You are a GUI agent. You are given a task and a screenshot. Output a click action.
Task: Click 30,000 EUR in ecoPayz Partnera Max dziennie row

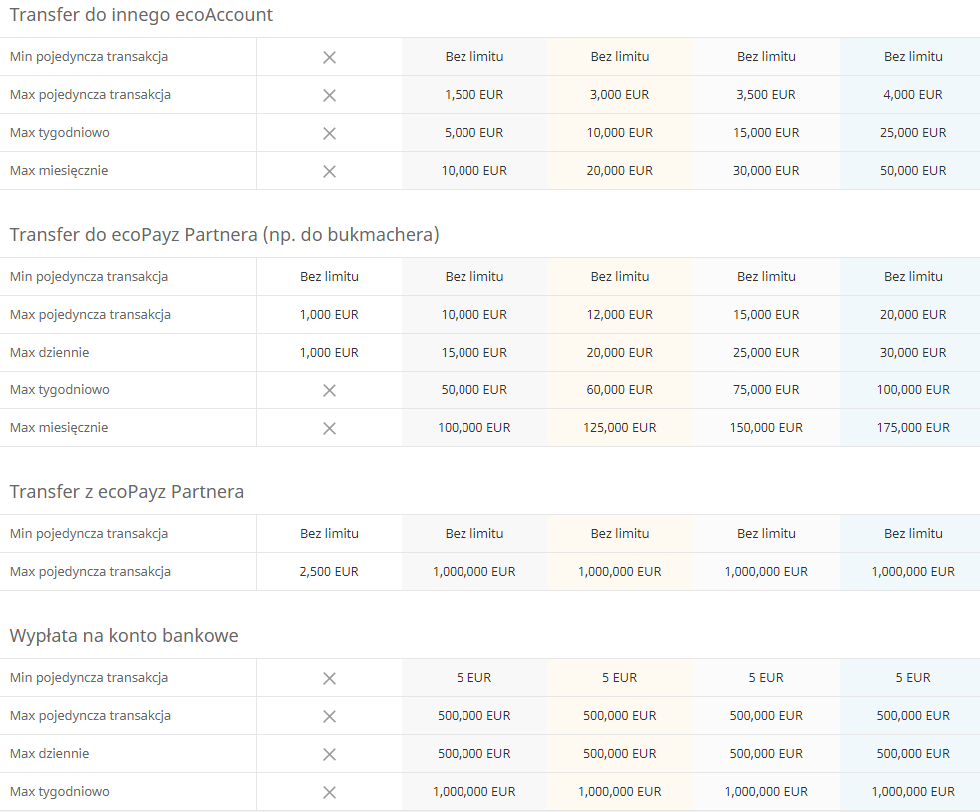[913, 353]
